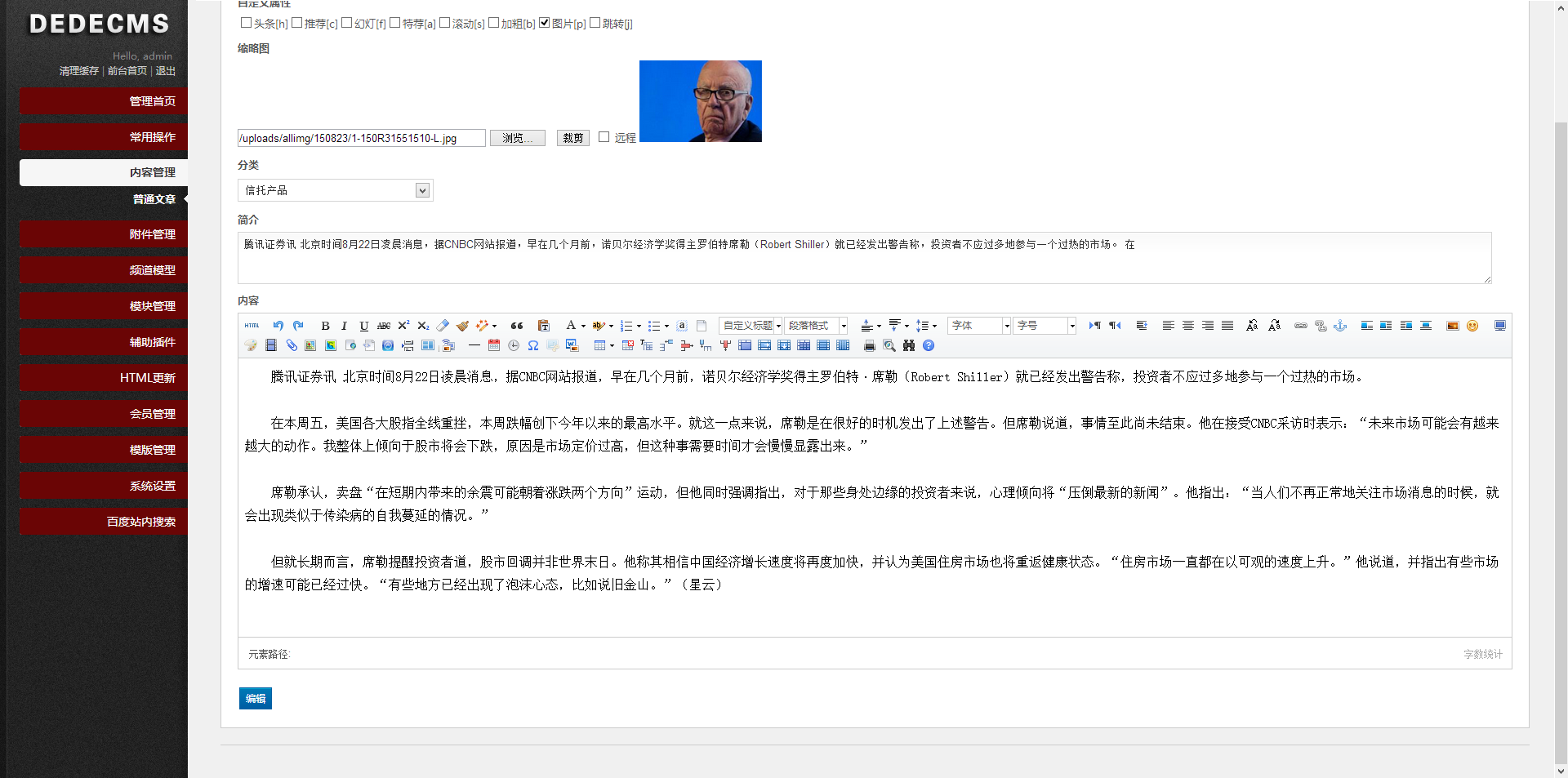Check the 幻灯[f] attribute checkbox

tap(347, 23)
